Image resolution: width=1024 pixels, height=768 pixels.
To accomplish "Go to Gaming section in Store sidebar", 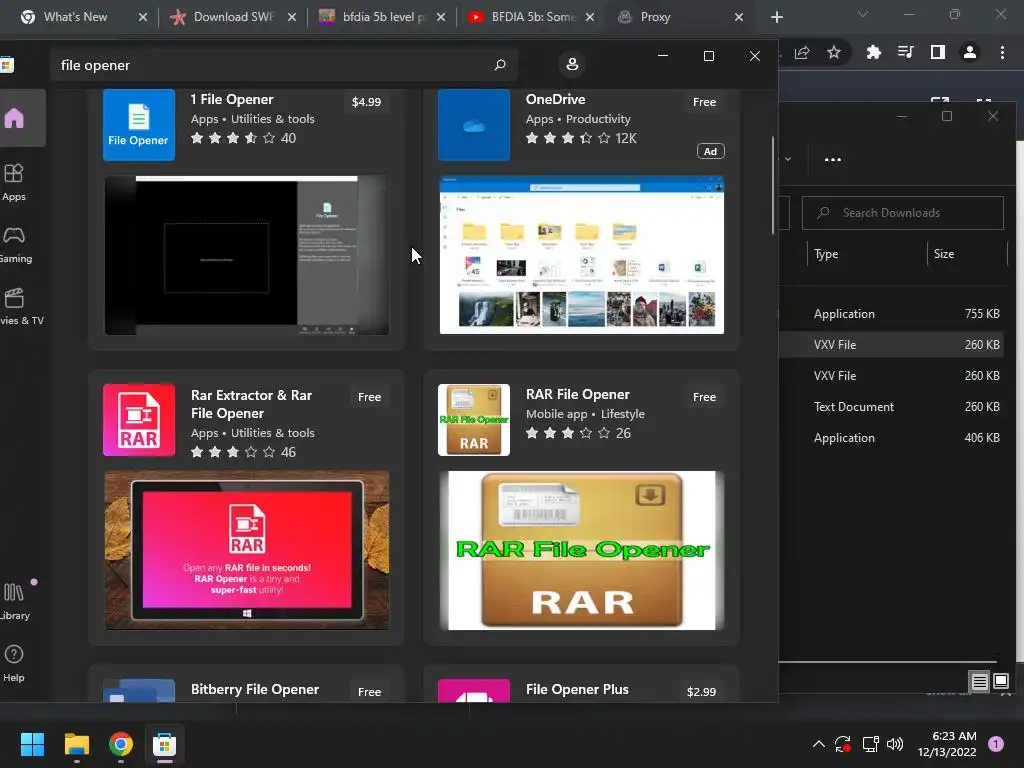I will 14,245.
